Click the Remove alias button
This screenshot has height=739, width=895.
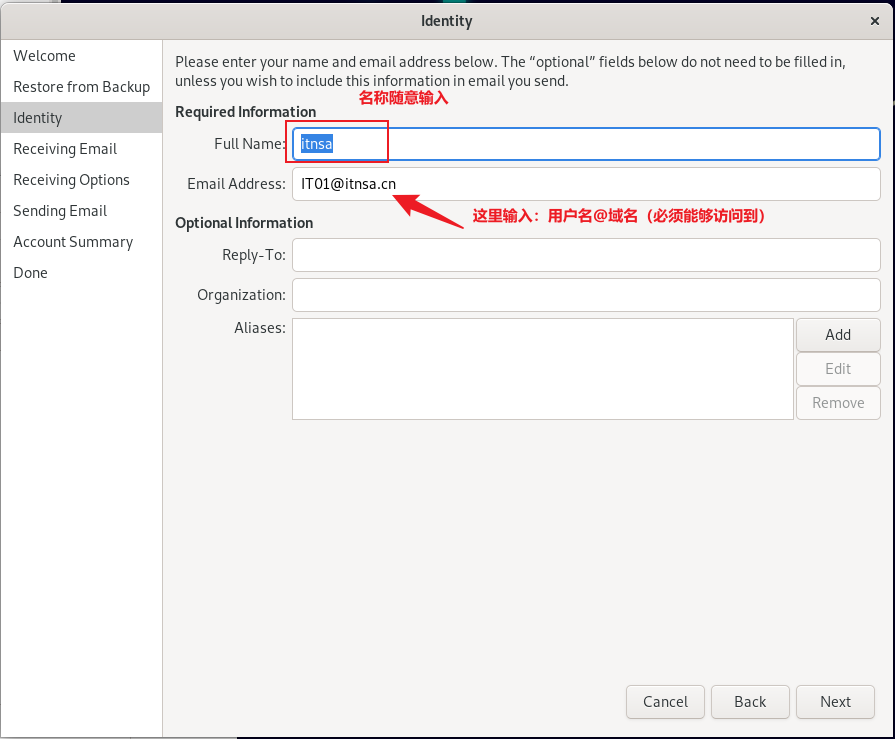(838, 403)
